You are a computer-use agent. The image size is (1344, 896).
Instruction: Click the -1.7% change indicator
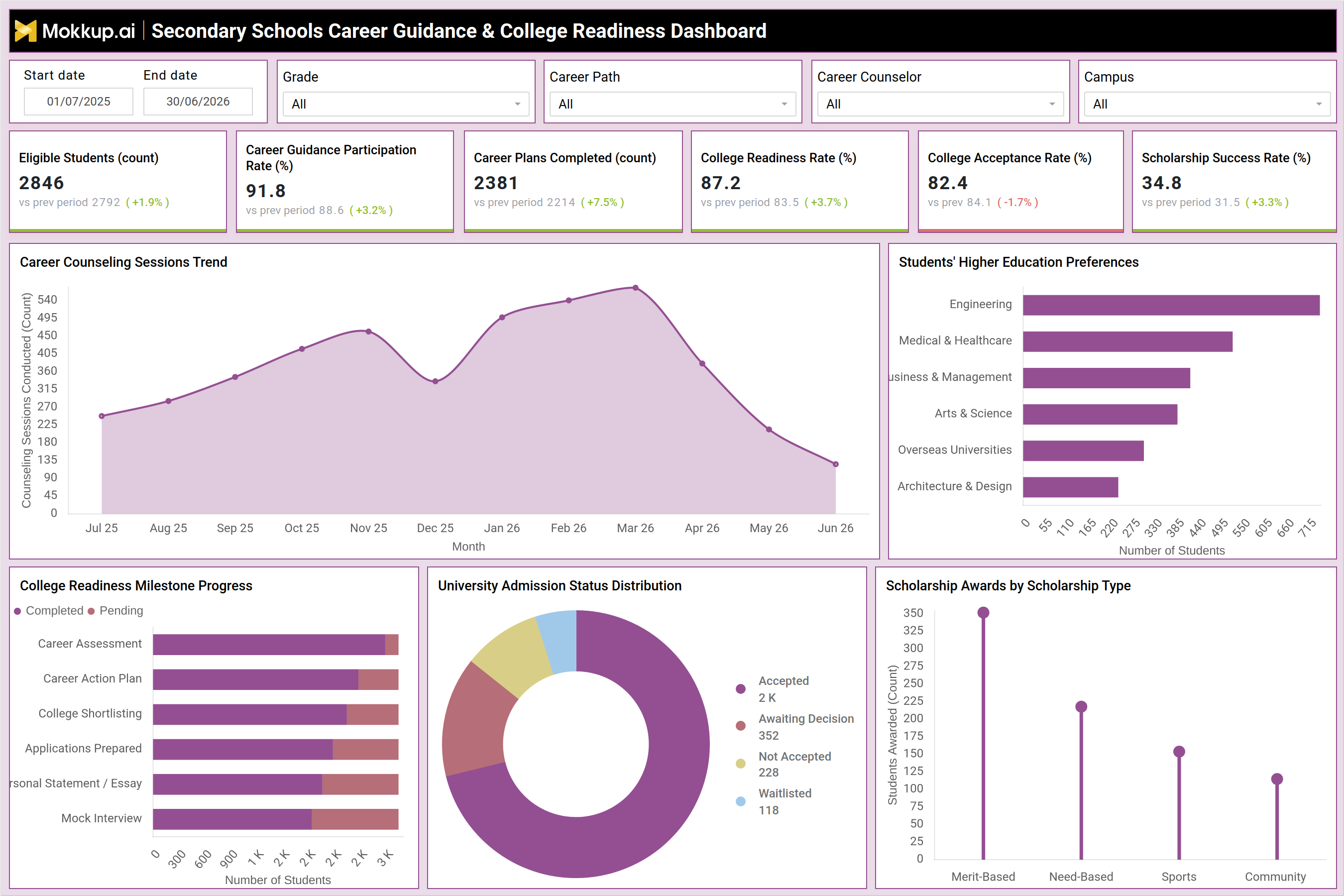[x=1018, y=202]
